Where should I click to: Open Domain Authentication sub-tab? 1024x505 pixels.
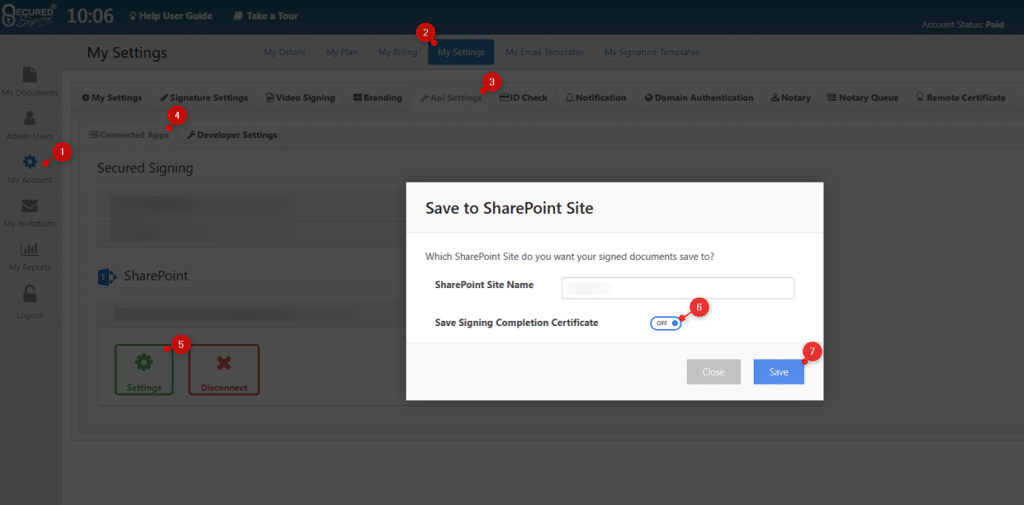tap(699, 98)
